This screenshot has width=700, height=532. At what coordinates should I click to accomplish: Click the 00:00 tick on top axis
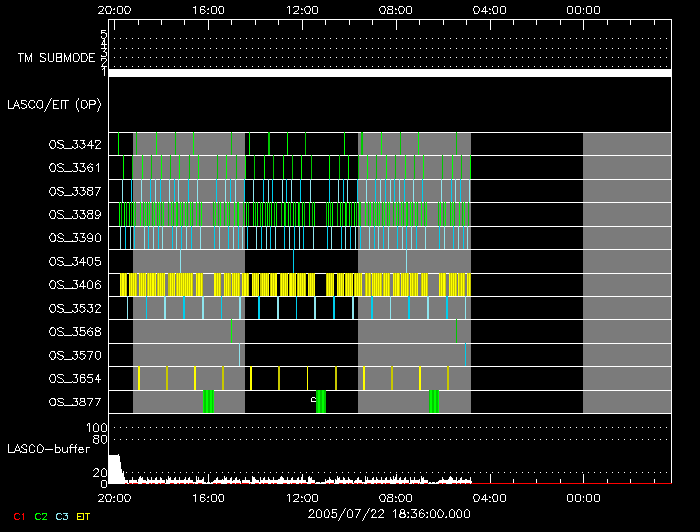[583, 9]
